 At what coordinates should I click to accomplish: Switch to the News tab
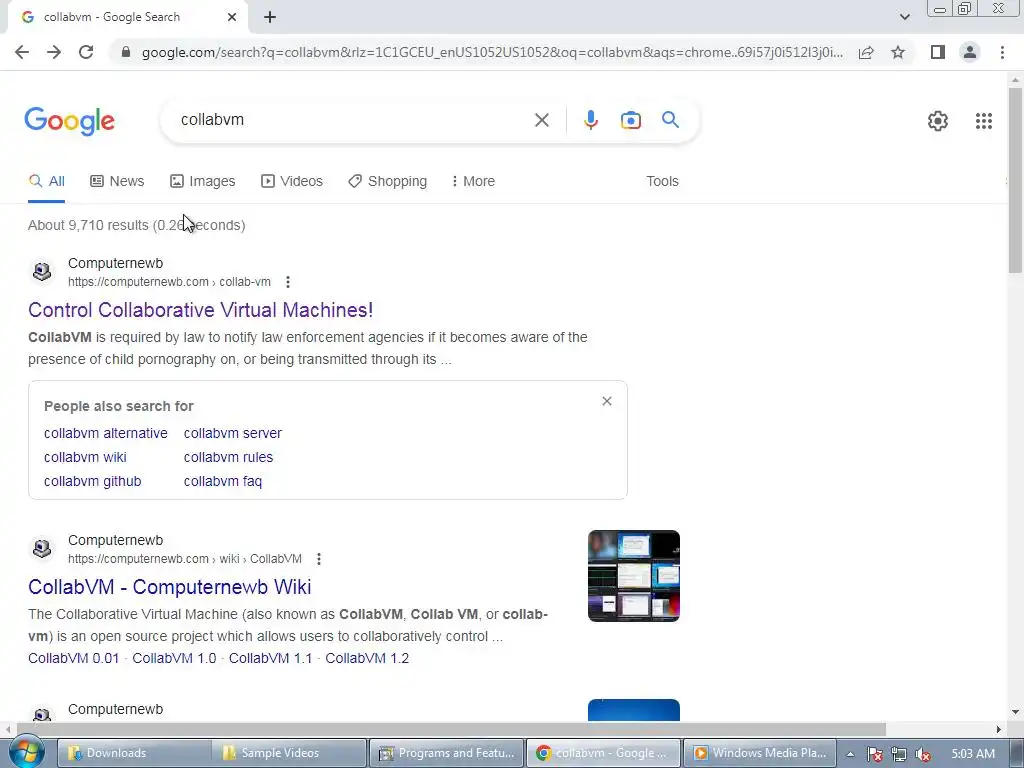pos(117,182)
